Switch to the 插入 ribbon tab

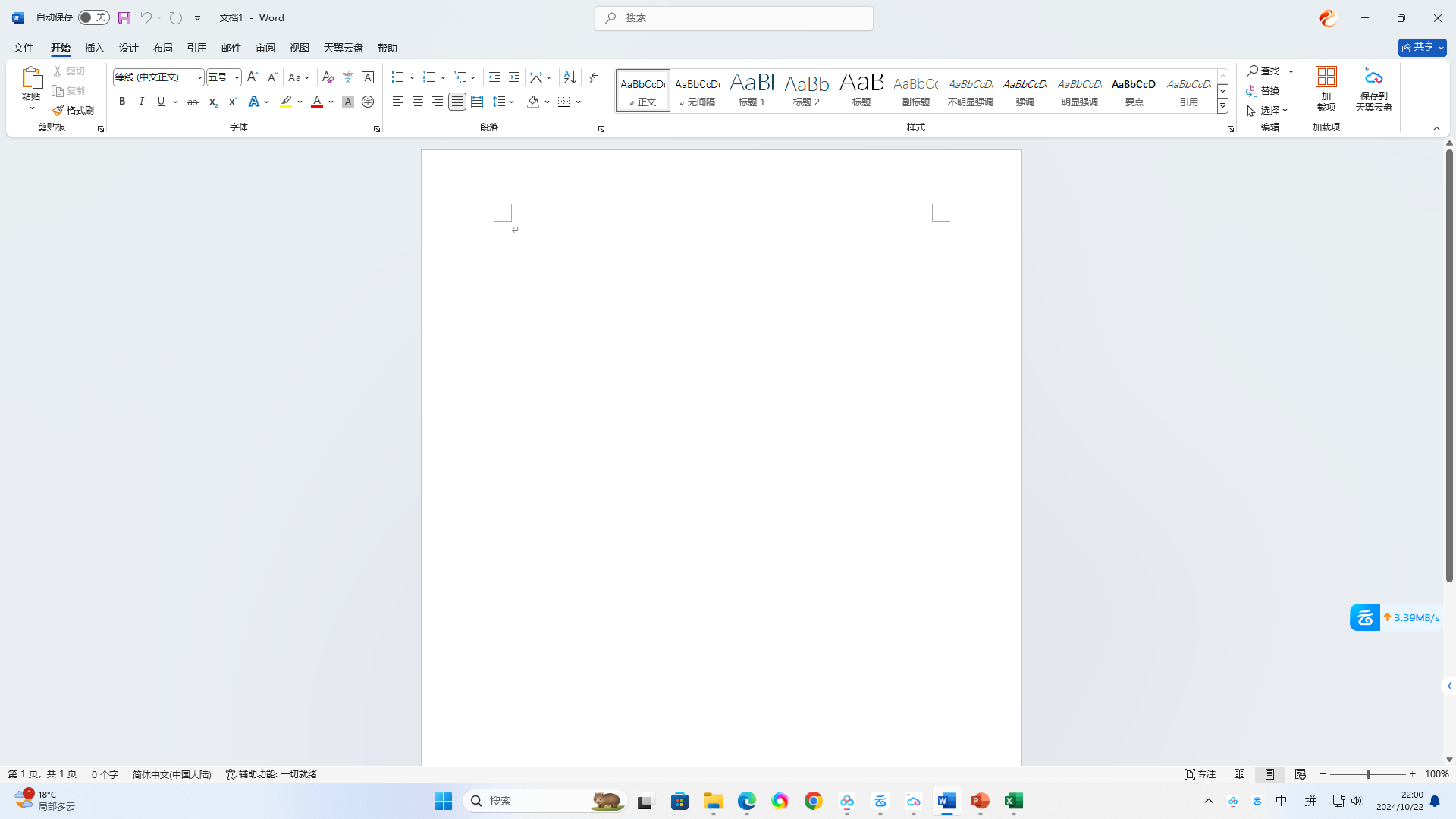[x=94, y=47]
